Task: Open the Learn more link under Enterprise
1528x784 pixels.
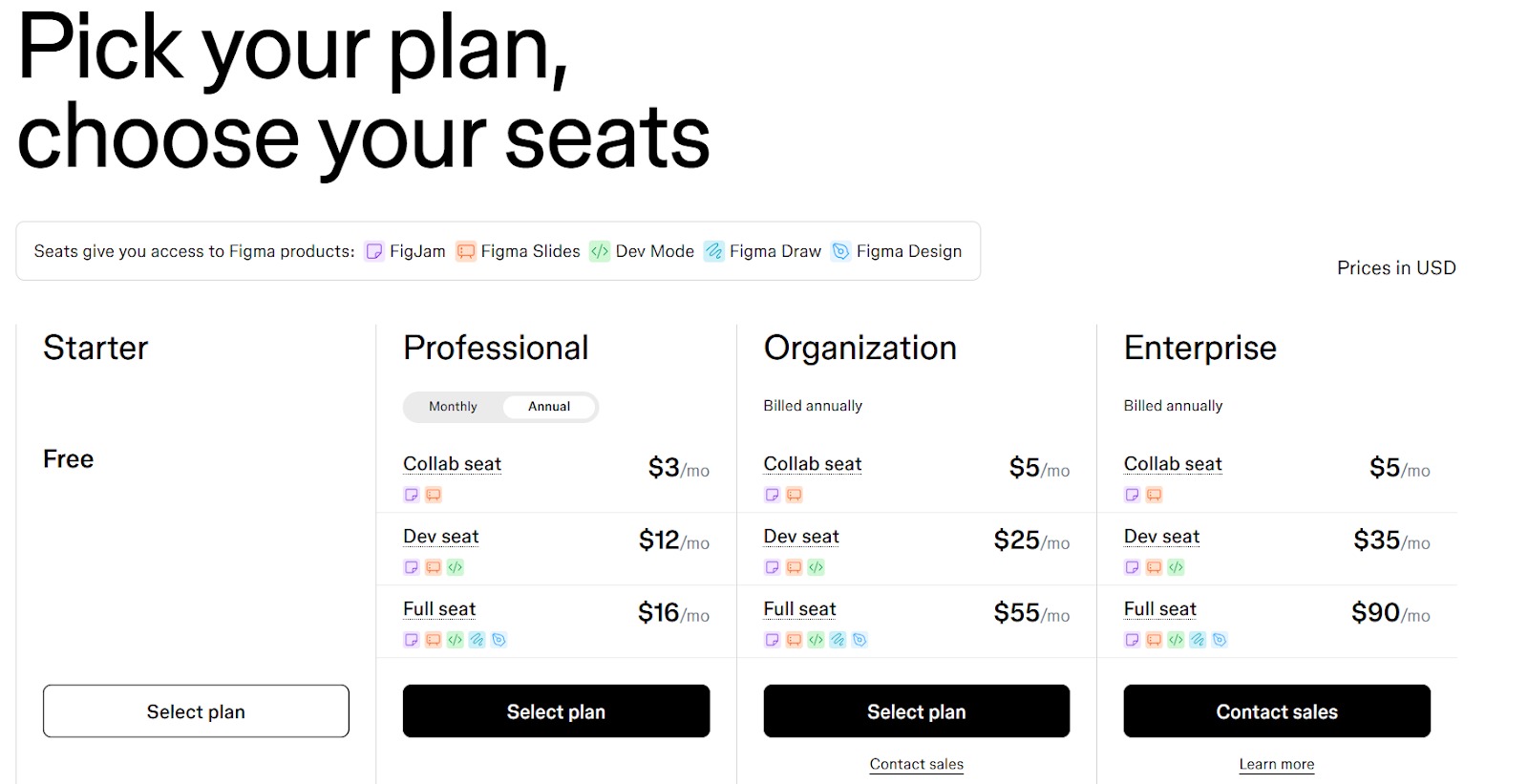Action: tap(1277, 764)
